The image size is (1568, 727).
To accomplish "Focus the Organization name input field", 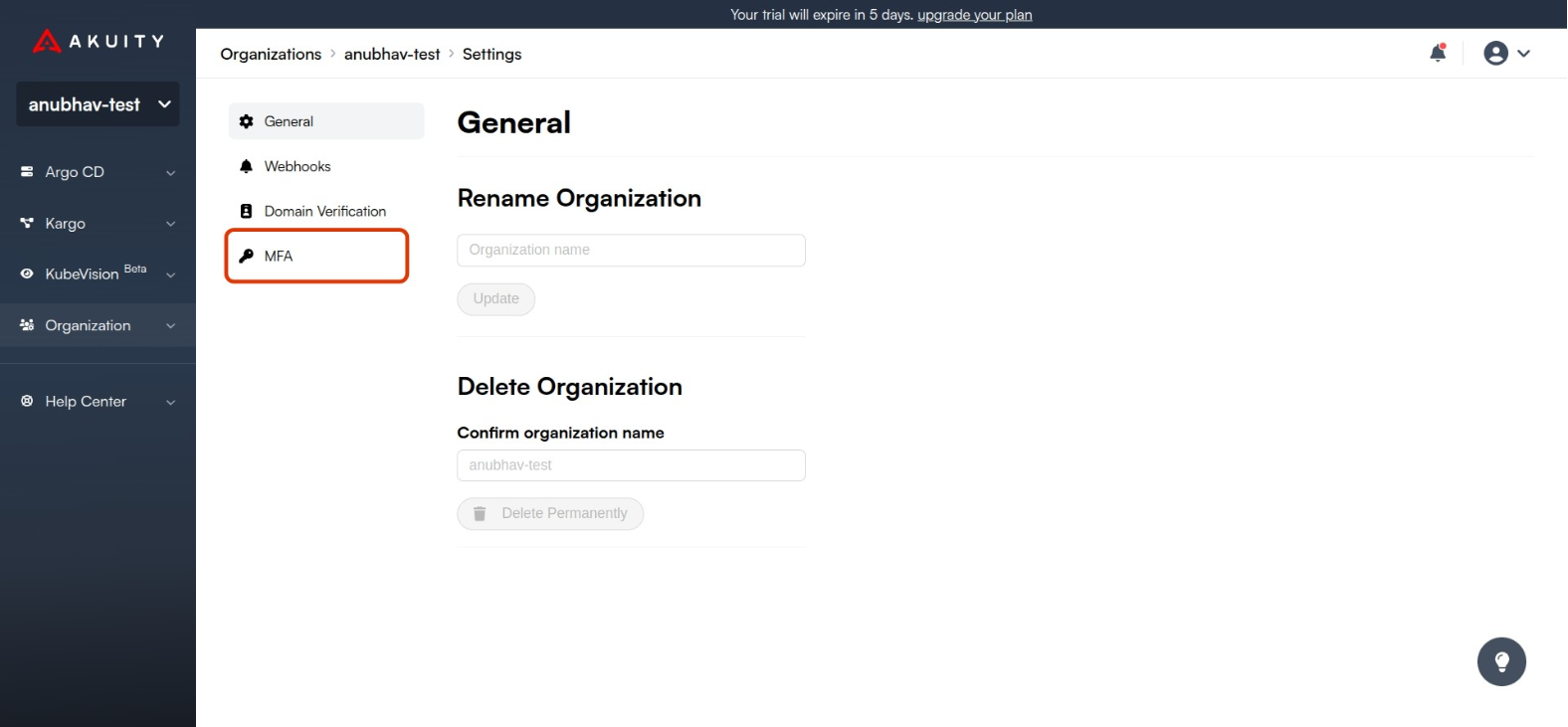I will tap(631, 250).
